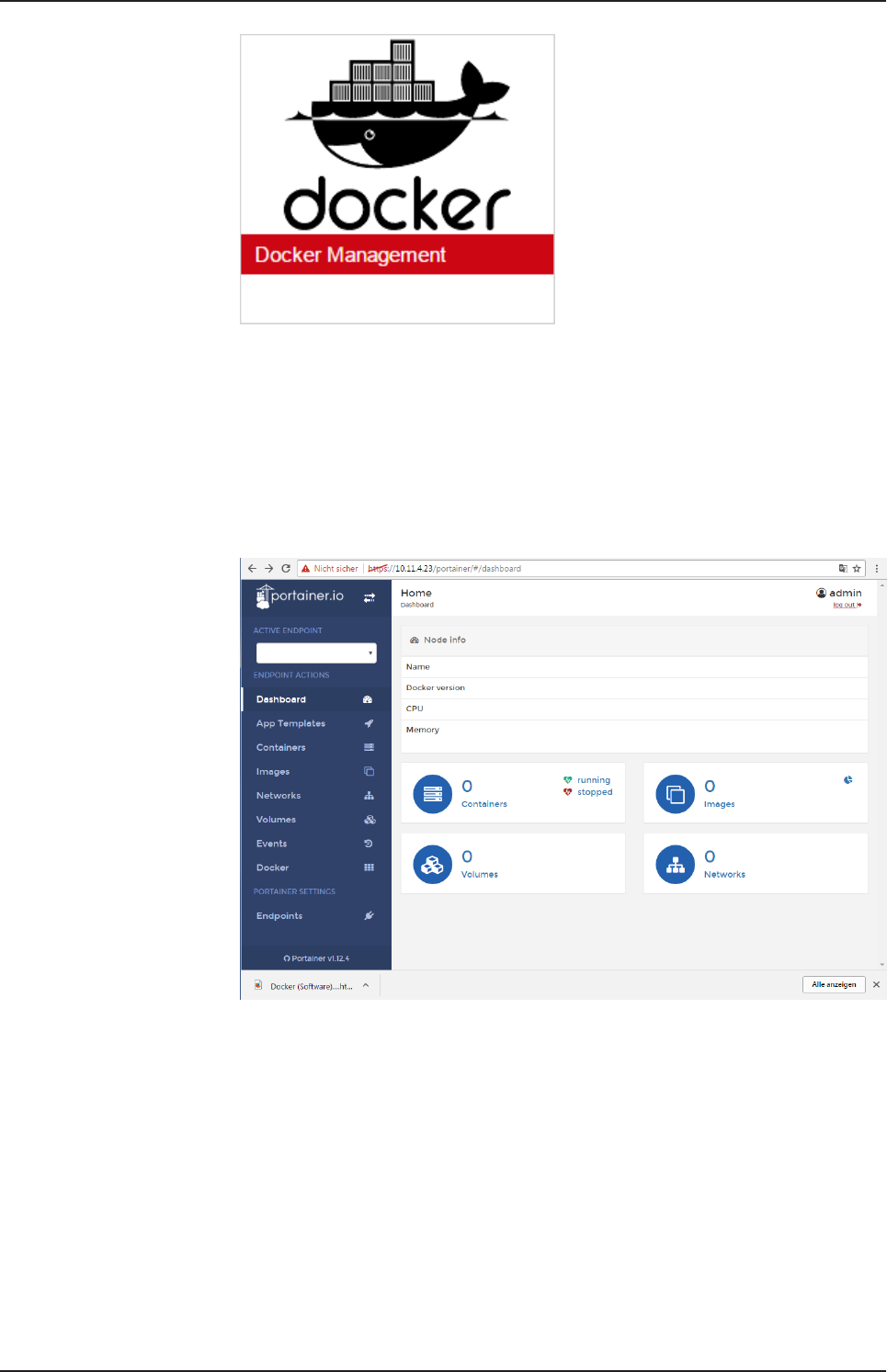Click the Name row in Node info
Viewport: 887px width, 1372px height.
[x=634, y=666]
